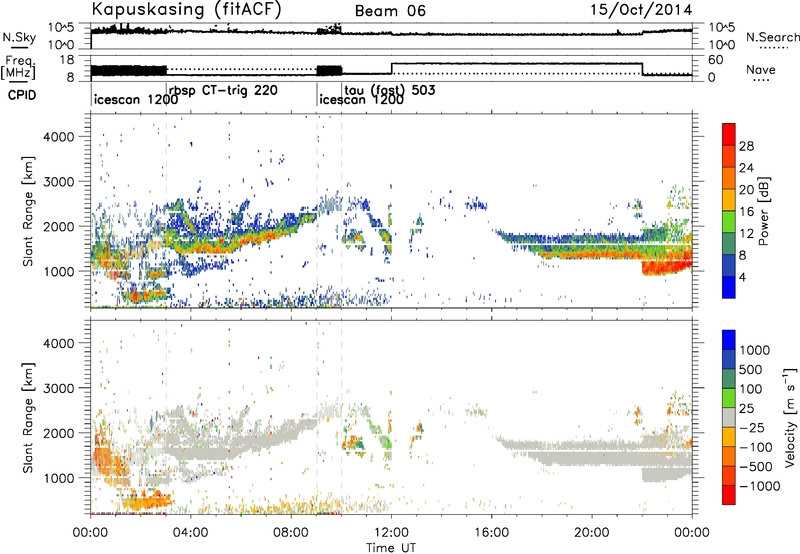Click the 'Time UT' axis title
Image resolution: width=800 pixels, height=554 pixels.
click(x=391, y=548)
